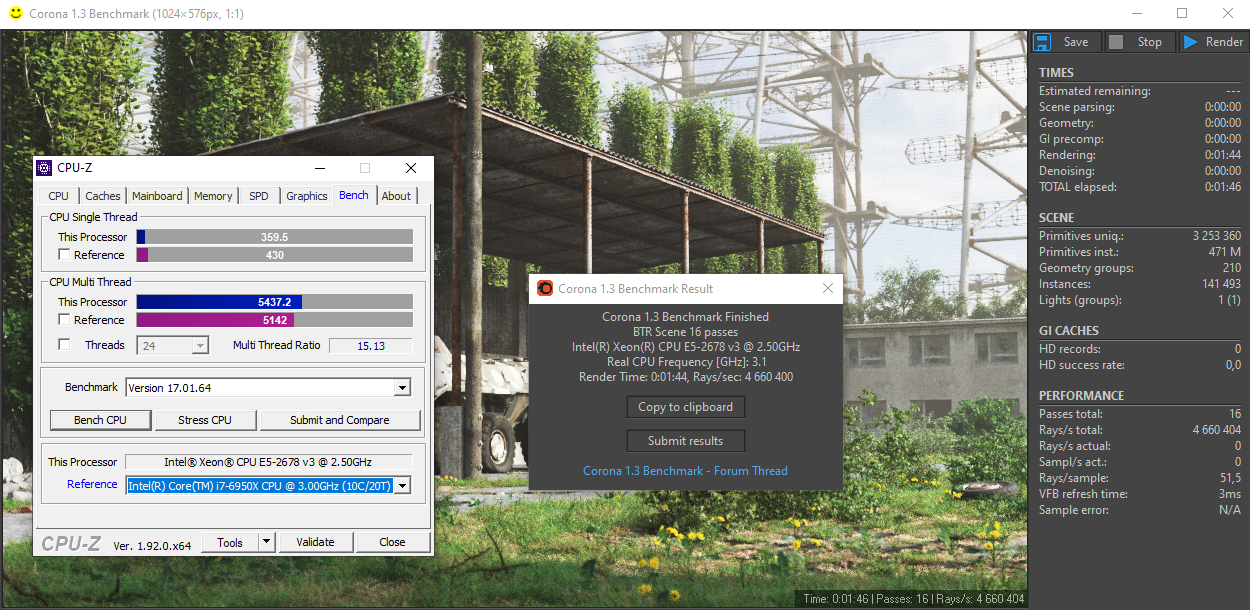
Task: Click the purple 5142 reference bar
Action: [x=275, y=320]
